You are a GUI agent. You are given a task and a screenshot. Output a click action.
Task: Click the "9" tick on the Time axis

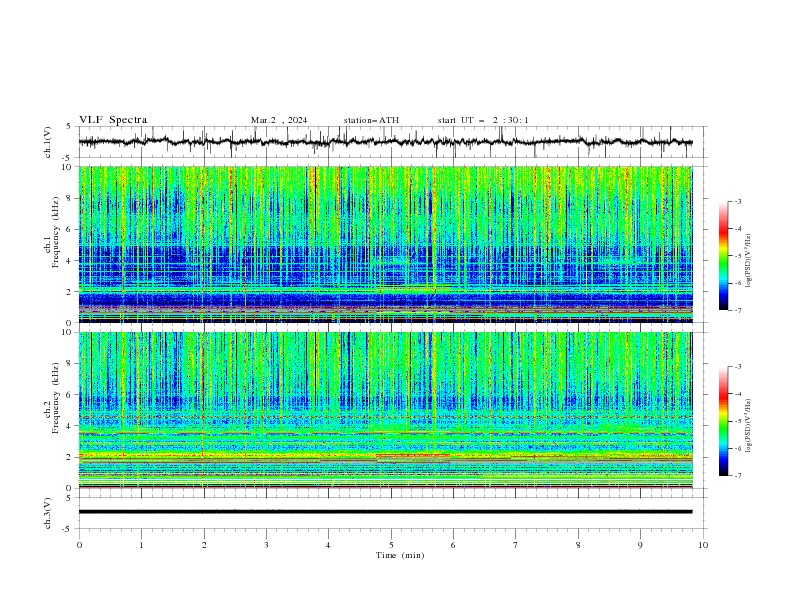(x=640, y=545)
